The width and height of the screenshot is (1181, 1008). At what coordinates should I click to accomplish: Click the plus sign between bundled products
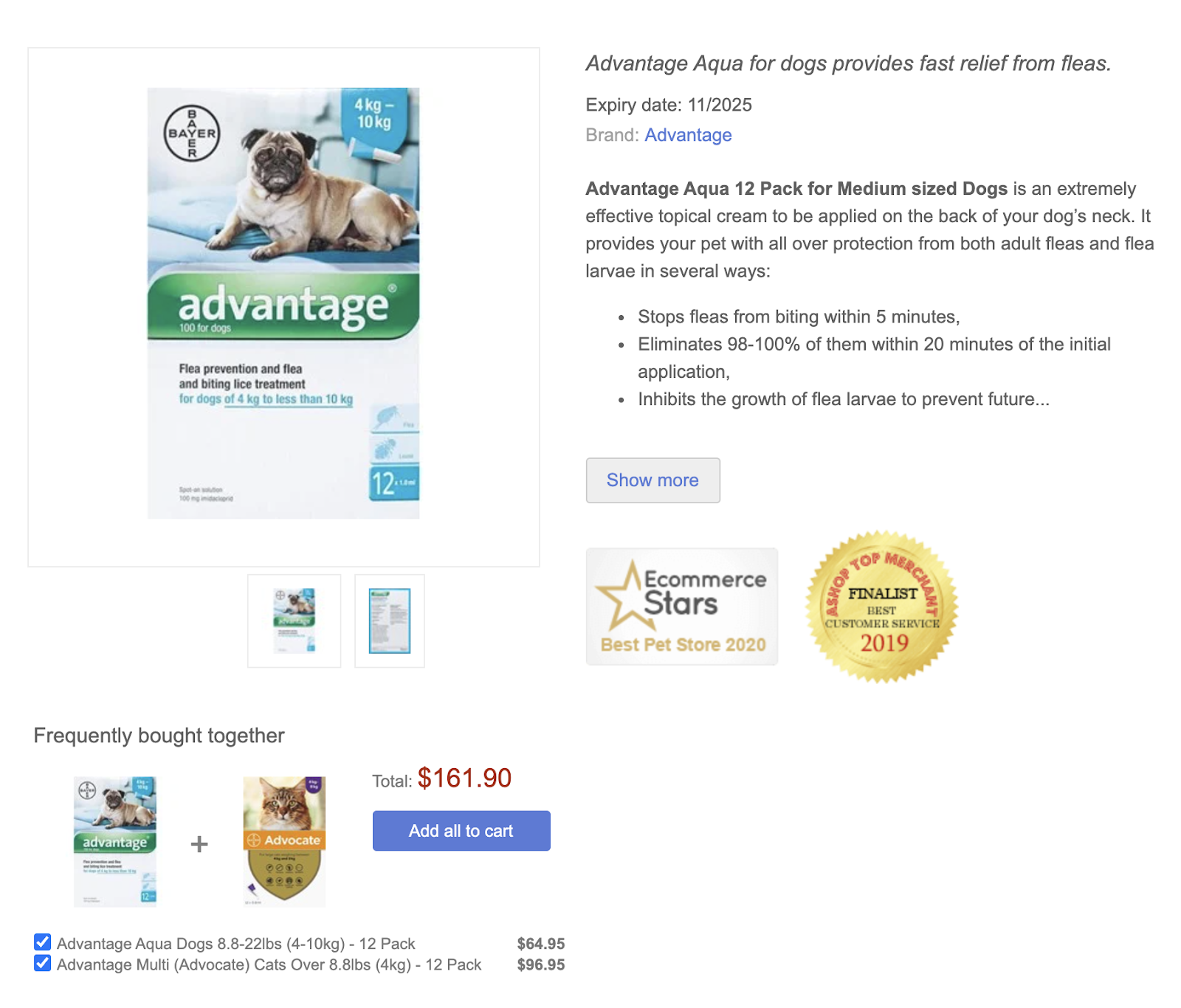(x=199, y=843)
